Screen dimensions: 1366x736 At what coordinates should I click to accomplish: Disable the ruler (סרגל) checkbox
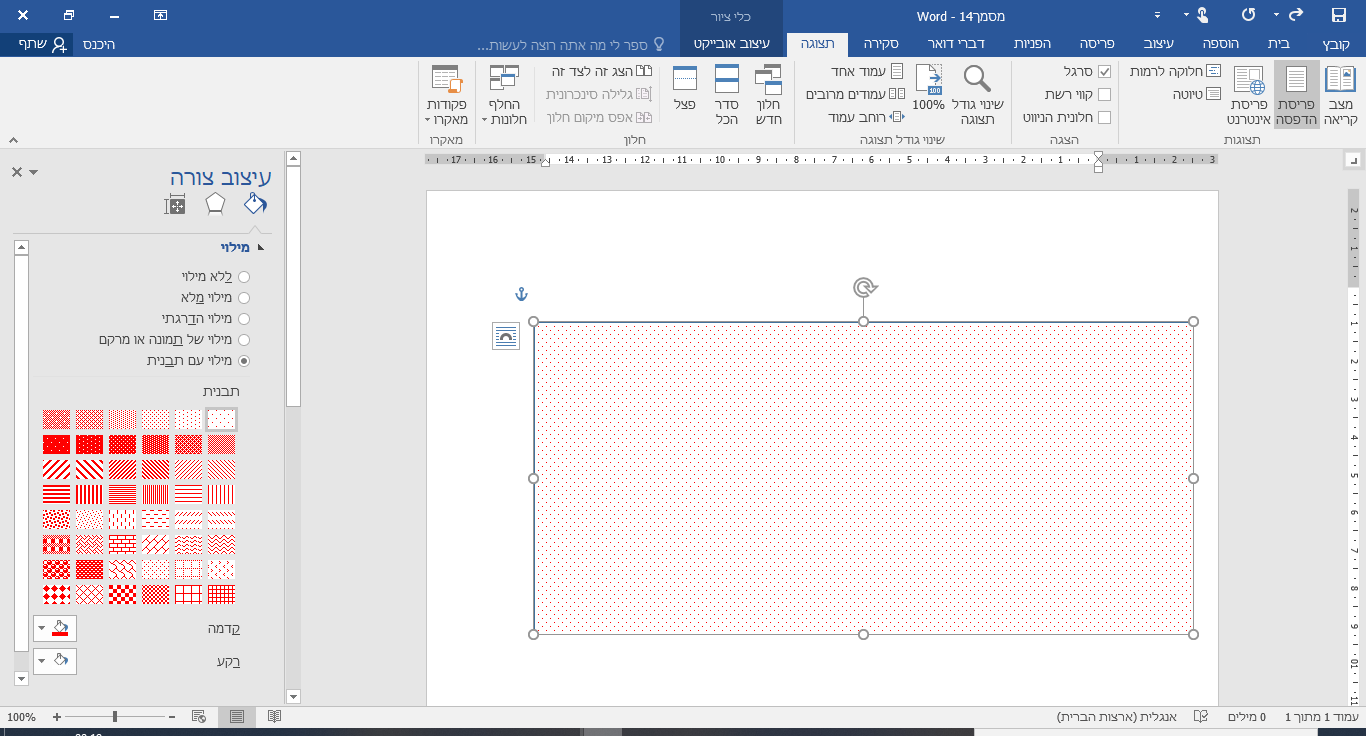[x=1104, y=72]
